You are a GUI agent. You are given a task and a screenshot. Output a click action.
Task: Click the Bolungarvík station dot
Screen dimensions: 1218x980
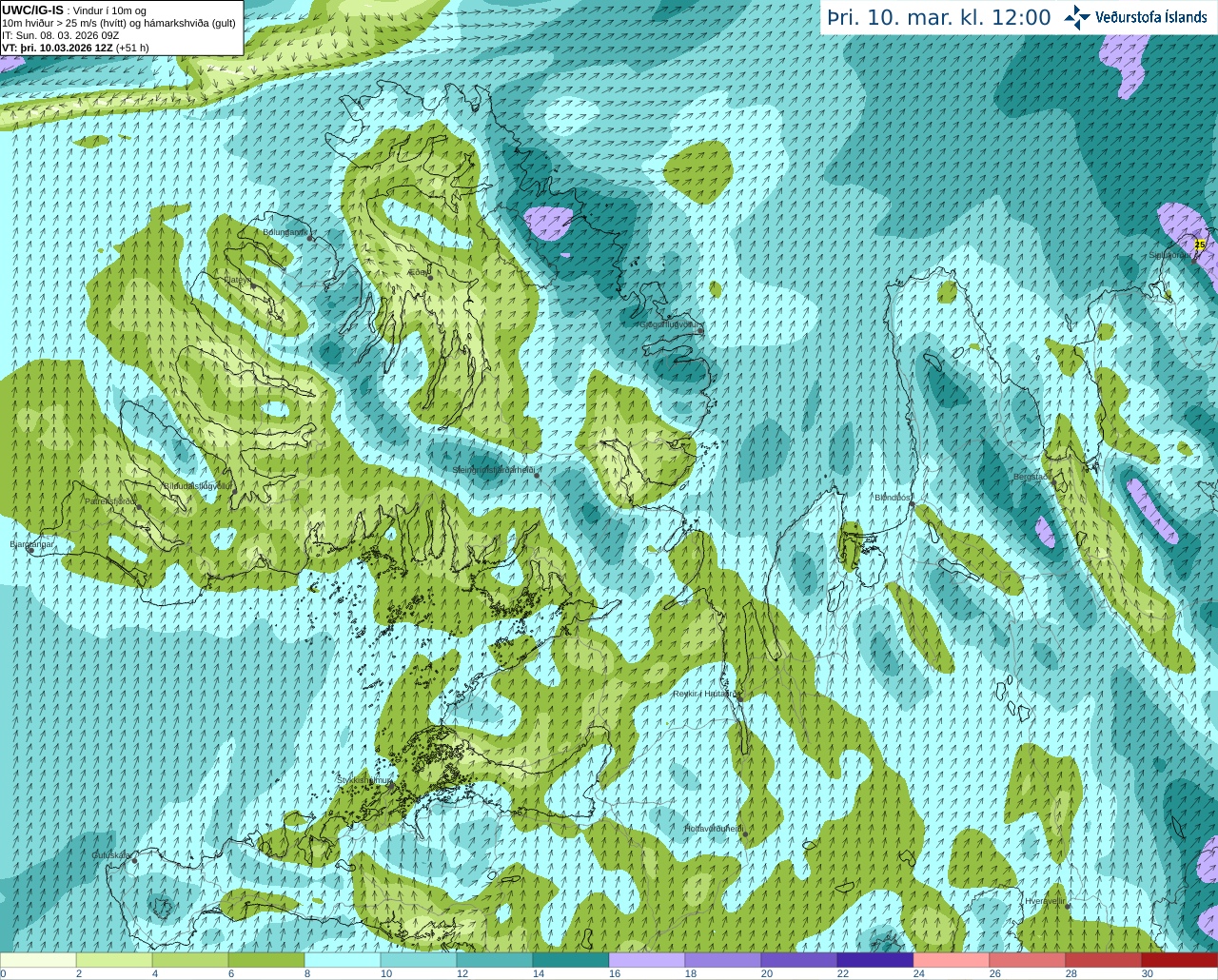click(x=310, y=238)
